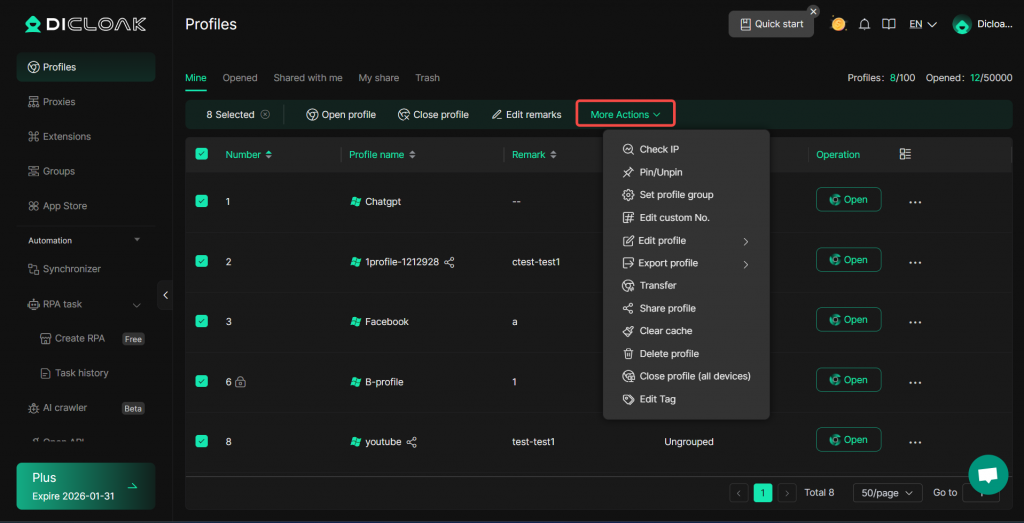The image size is (1024, 523).
Task: Open the 50/page page size dropdown
Action: [886, 492]
